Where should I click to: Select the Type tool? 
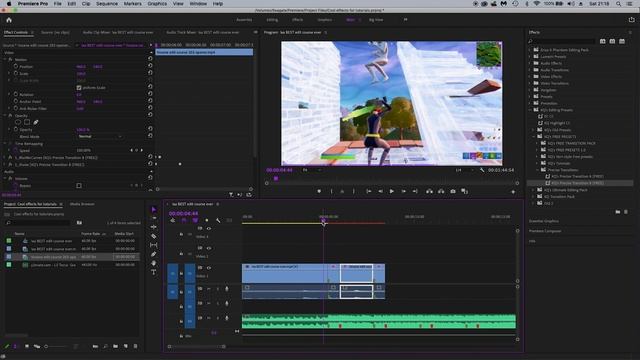pos(153,272)
